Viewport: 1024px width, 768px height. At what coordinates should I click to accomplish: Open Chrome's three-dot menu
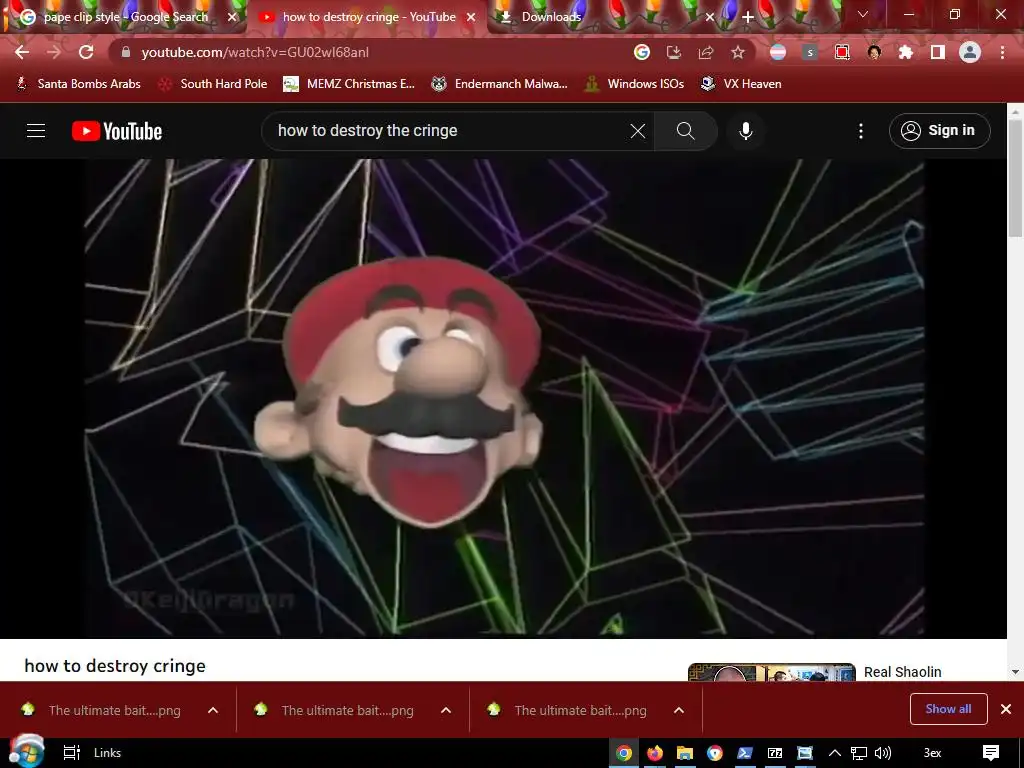click(x=1002, y=52)
